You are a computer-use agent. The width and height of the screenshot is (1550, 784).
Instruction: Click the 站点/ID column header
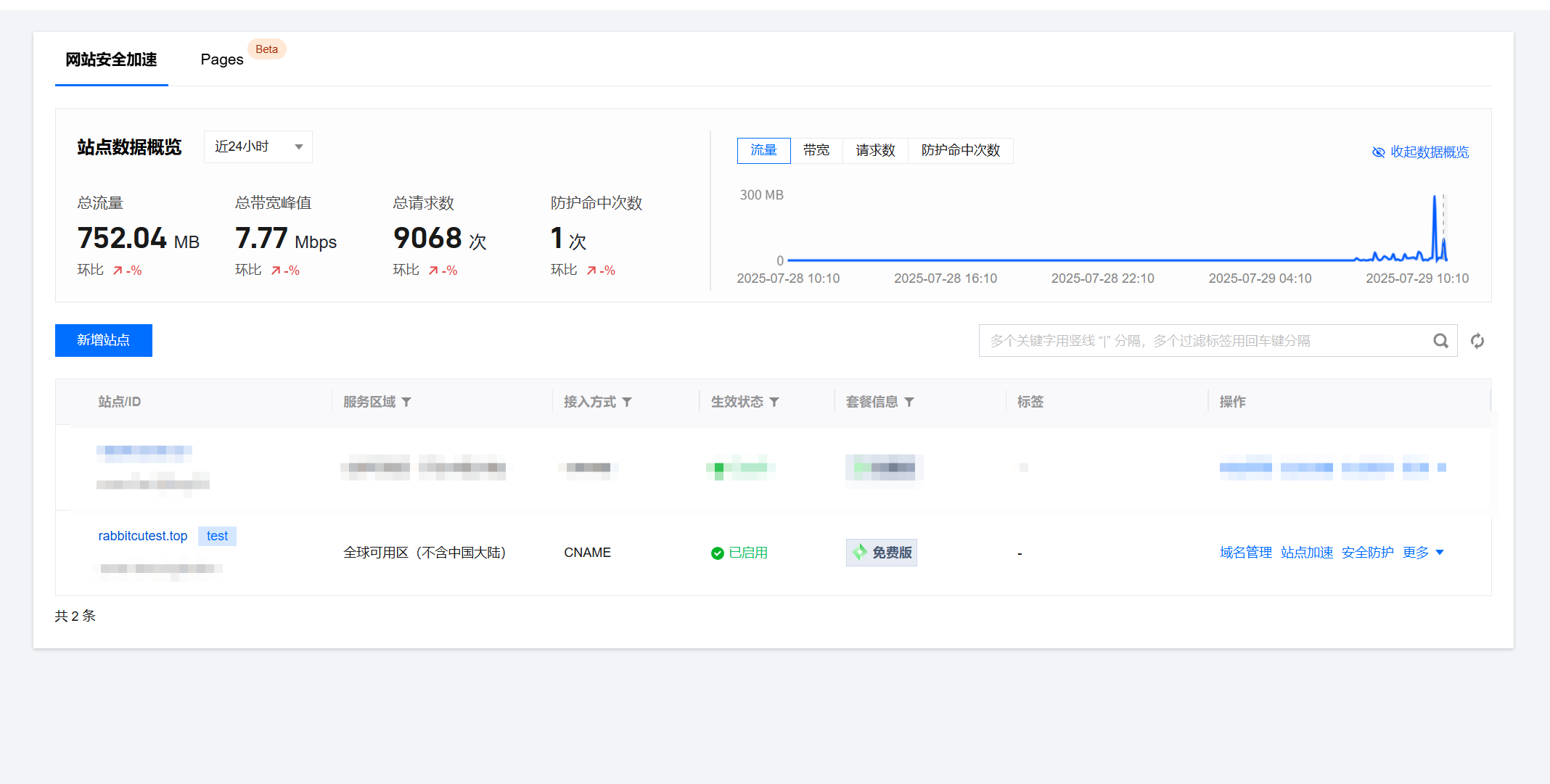120,402
